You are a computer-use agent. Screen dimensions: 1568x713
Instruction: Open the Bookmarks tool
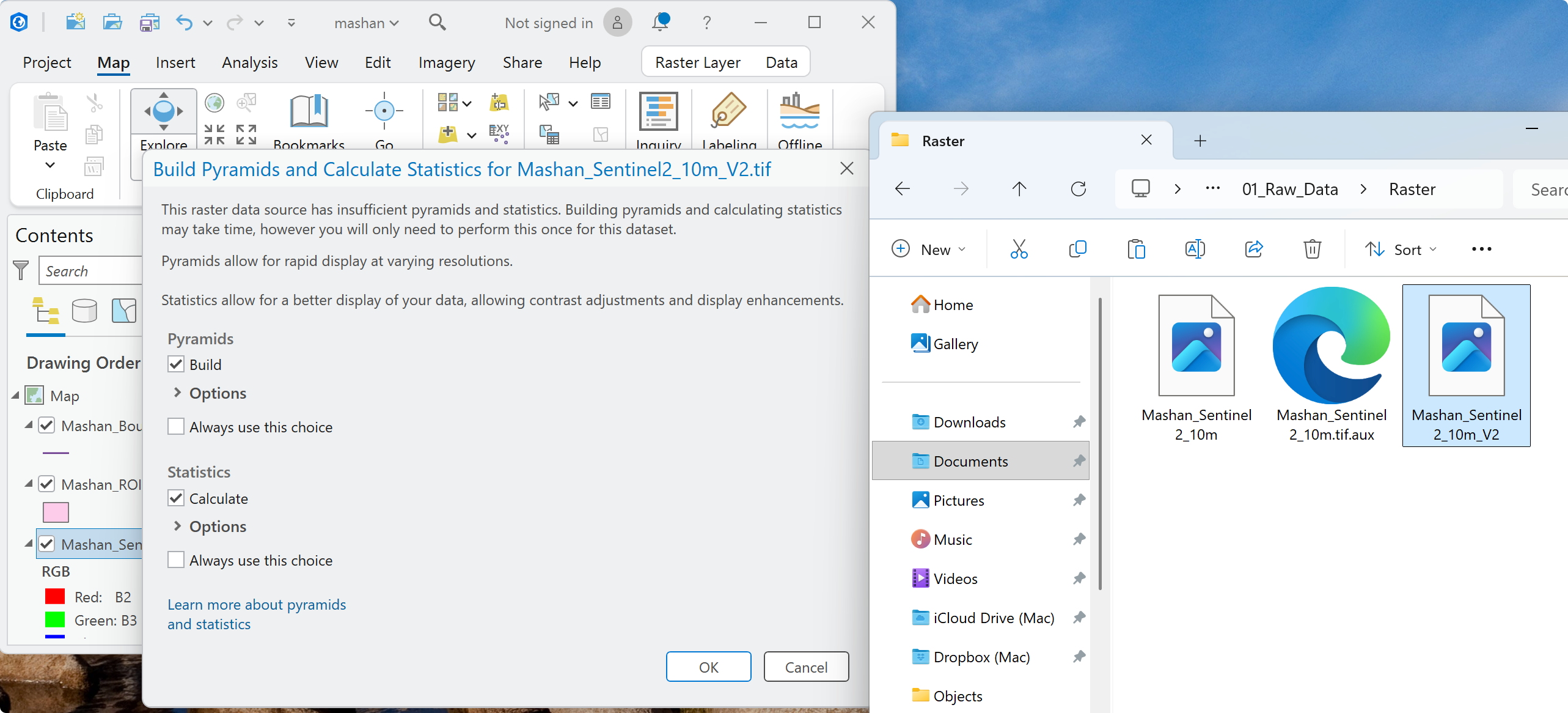(x=309, y=120)
